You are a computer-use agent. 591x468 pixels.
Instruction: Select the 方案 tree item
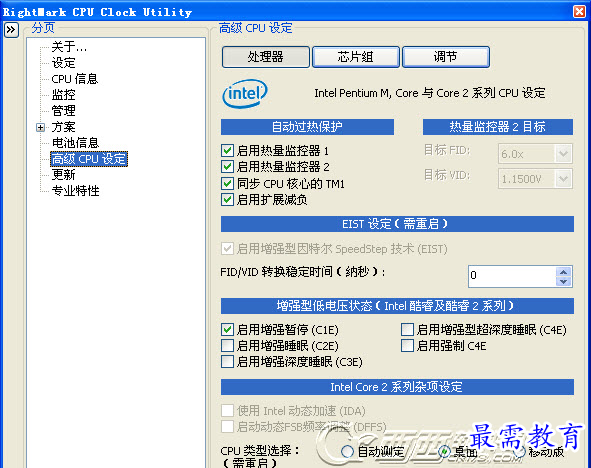[x=63, y=127]
